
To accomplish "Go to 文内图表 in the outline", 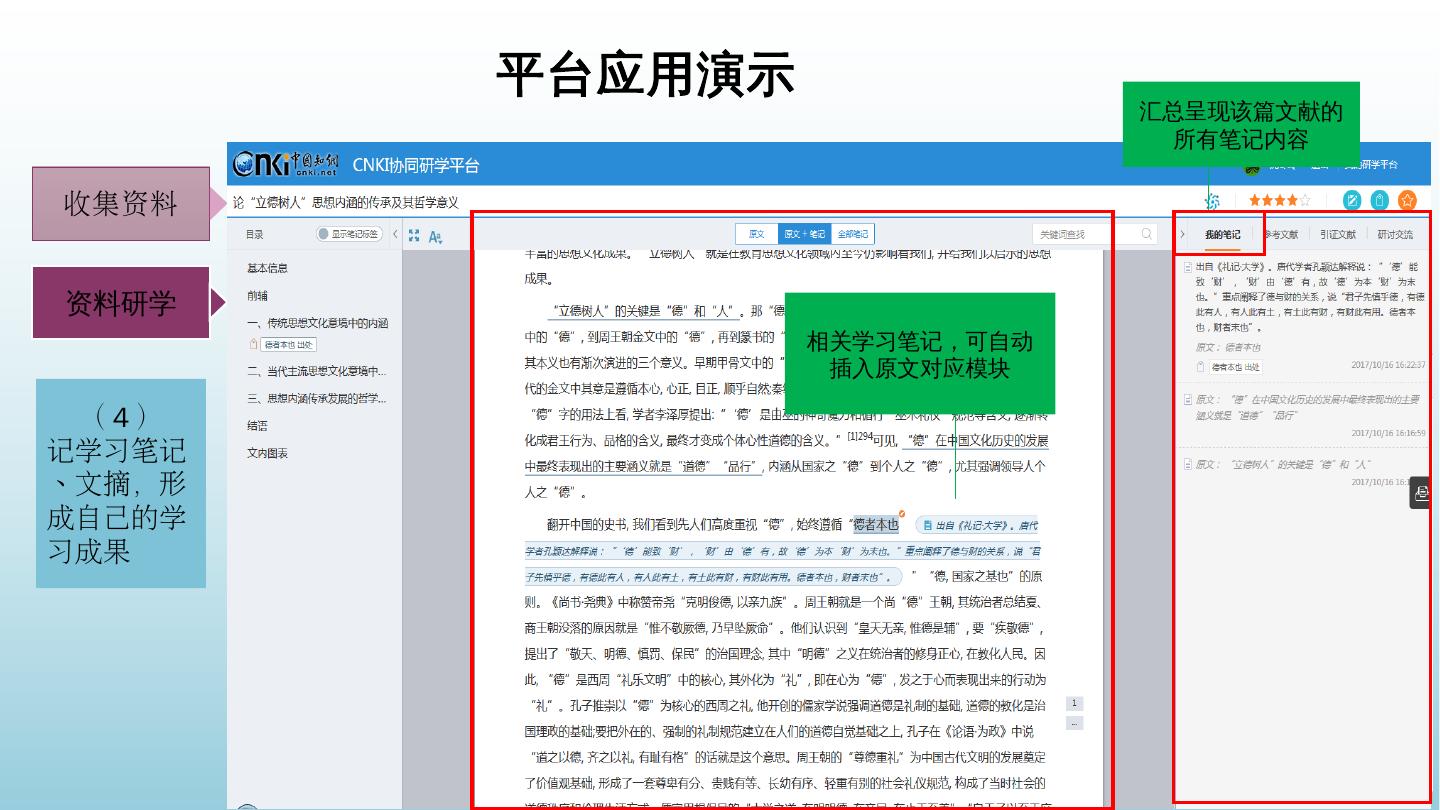I will (268, 453).
